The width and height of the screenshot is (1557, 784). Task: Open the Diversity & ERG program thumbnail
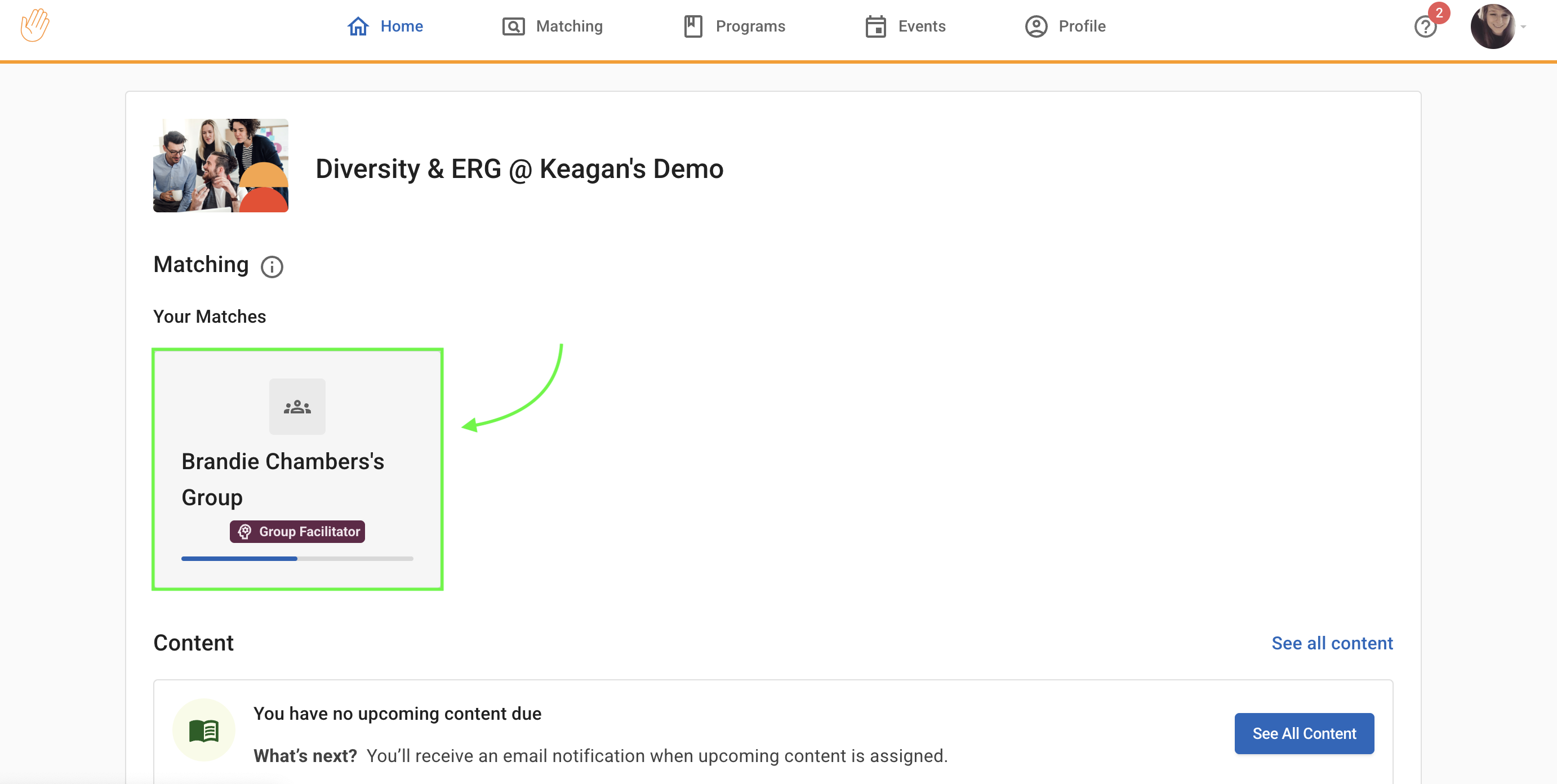tap(221, 166)
